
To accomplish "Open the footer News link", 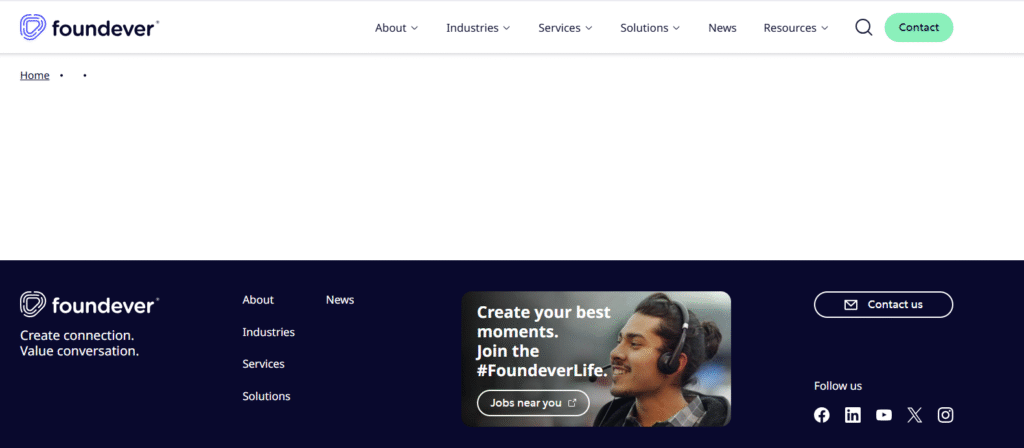I will (x=340, y=300).
